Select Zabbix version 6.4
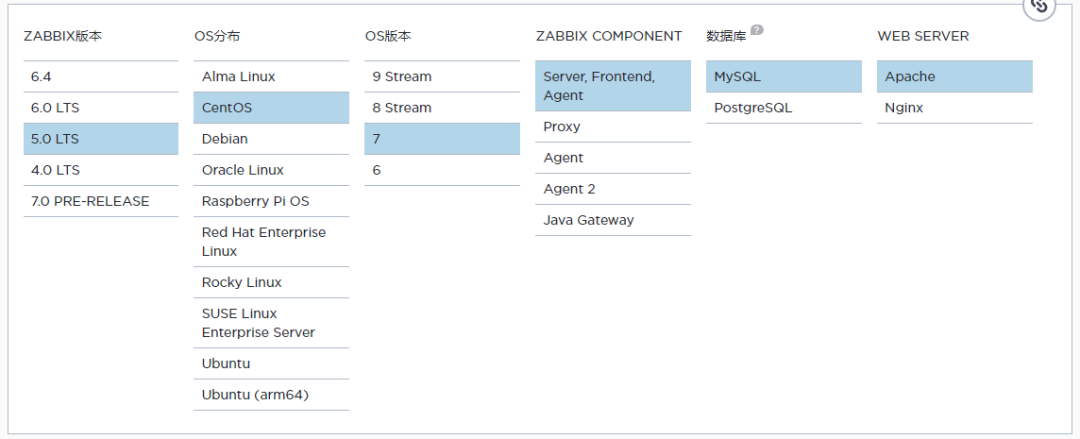Screen dimensions: 1080x439 [100, 77]
